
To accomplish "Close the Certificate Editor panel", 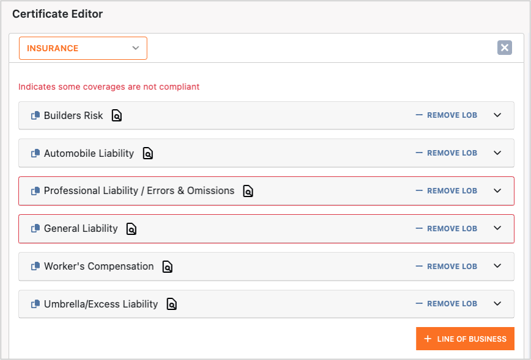I will pos(505,48).
